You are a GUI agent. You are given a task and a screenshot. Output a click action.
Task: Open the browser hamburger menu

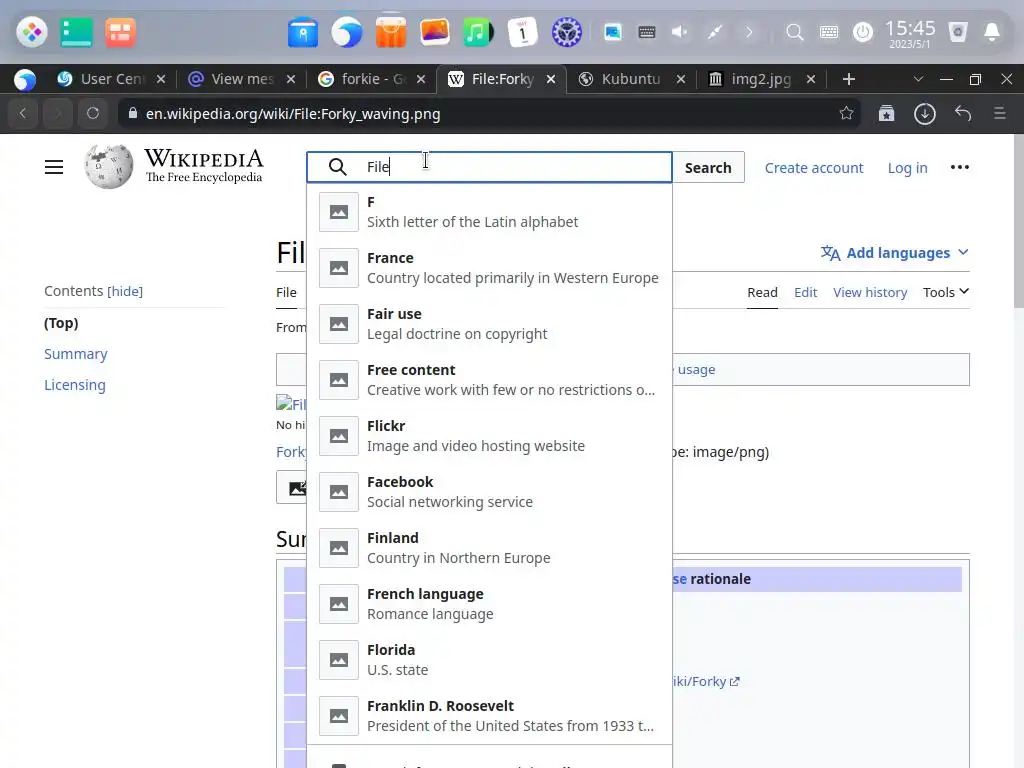coord(999,114)
